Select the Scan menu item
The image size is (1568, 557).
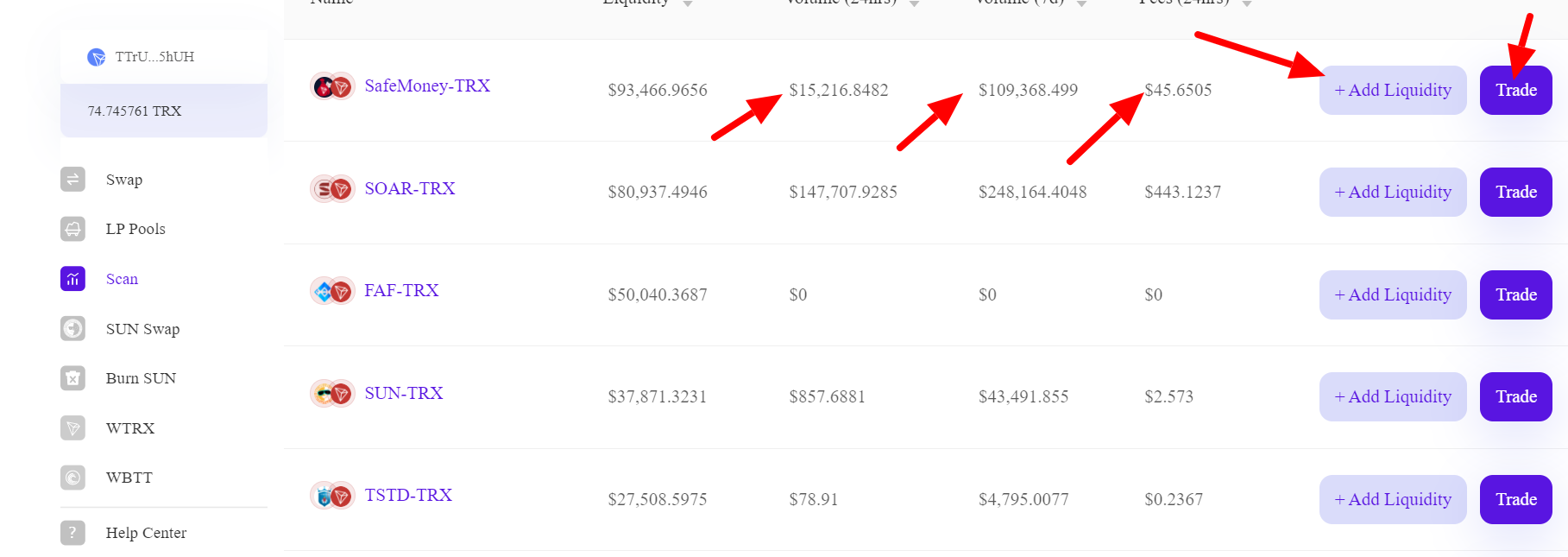click(122, 279)
